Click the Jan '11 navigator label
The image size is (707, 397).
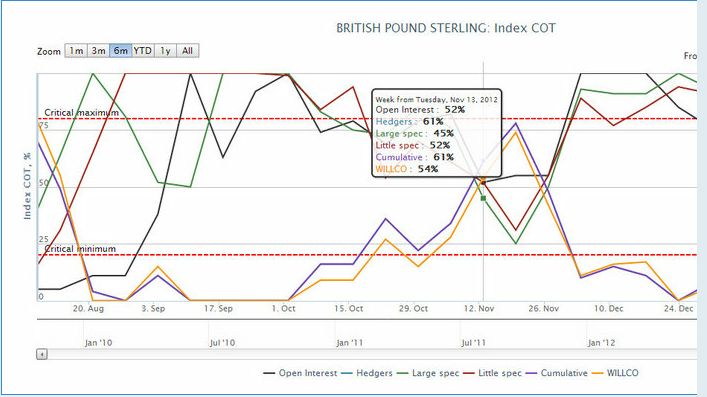(x=350, y=343)
